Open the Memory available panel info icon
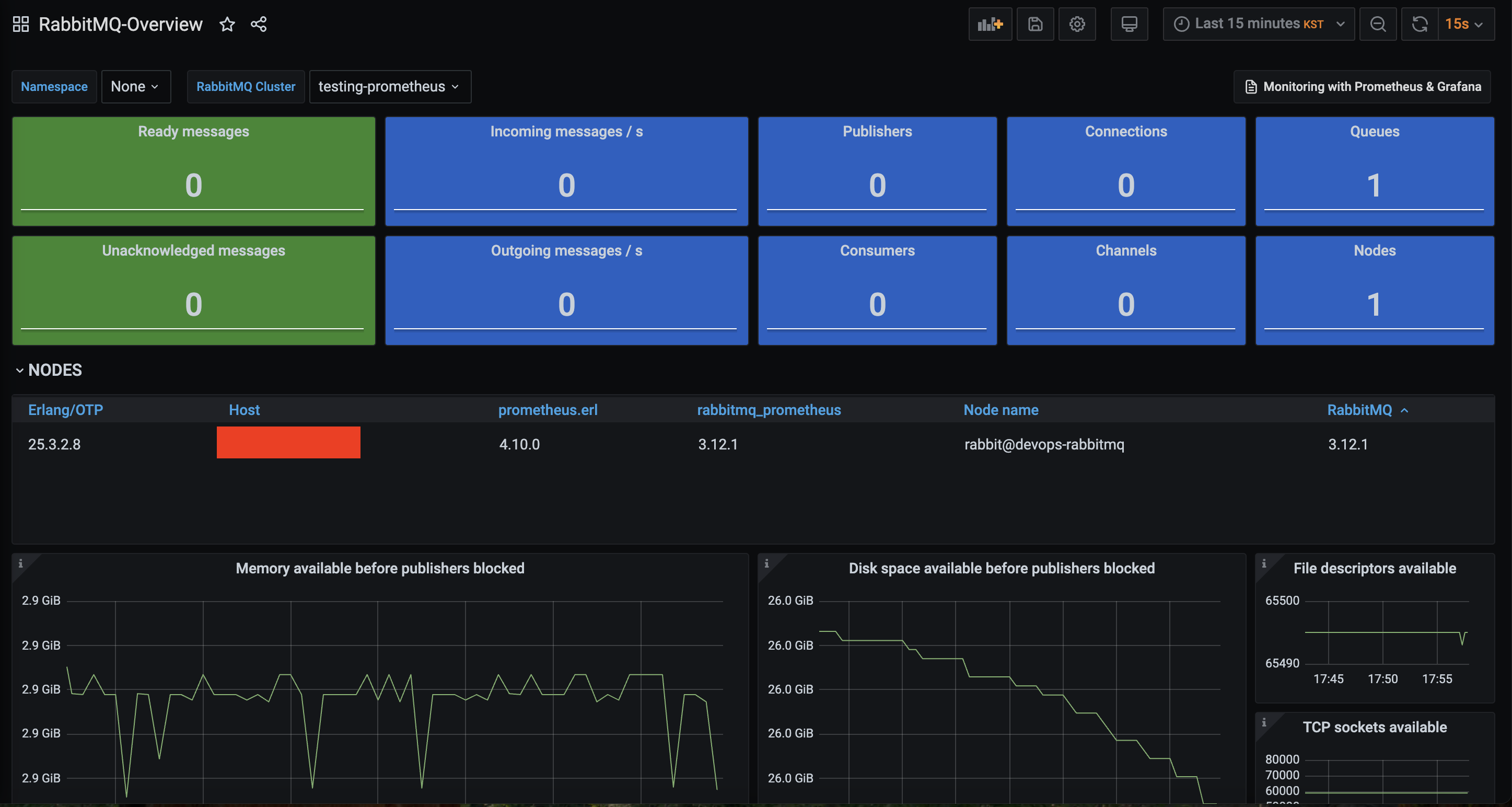This screenshot has width=1512, height=807. (x=20, y=563)
